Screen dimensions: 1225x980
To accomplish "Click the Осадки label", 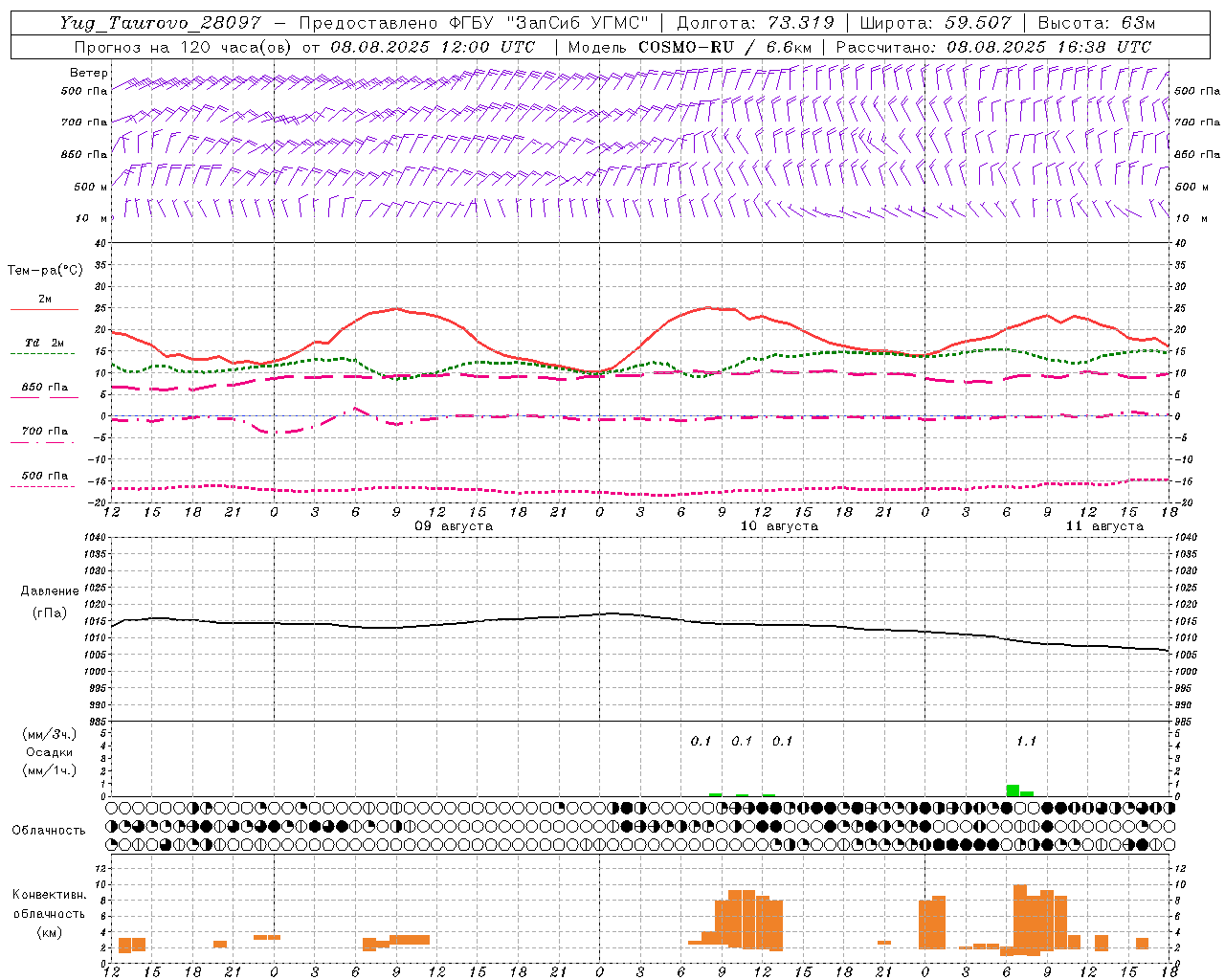I will 49,752.
